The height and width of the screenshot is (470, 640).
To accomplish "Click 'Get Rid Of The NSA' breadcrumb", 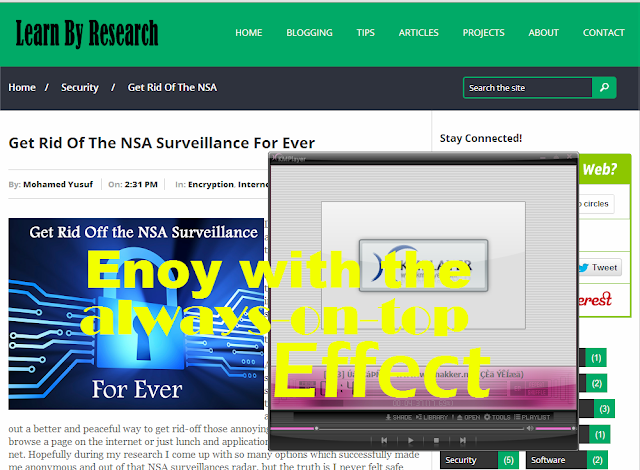I will [x=172, y=87].
